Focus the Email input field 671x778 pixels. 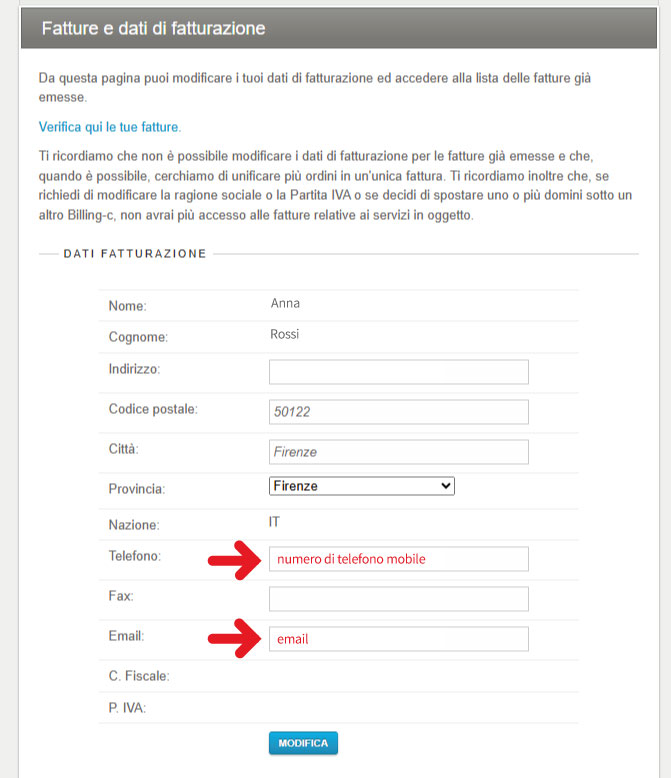[x=398, y=639]
